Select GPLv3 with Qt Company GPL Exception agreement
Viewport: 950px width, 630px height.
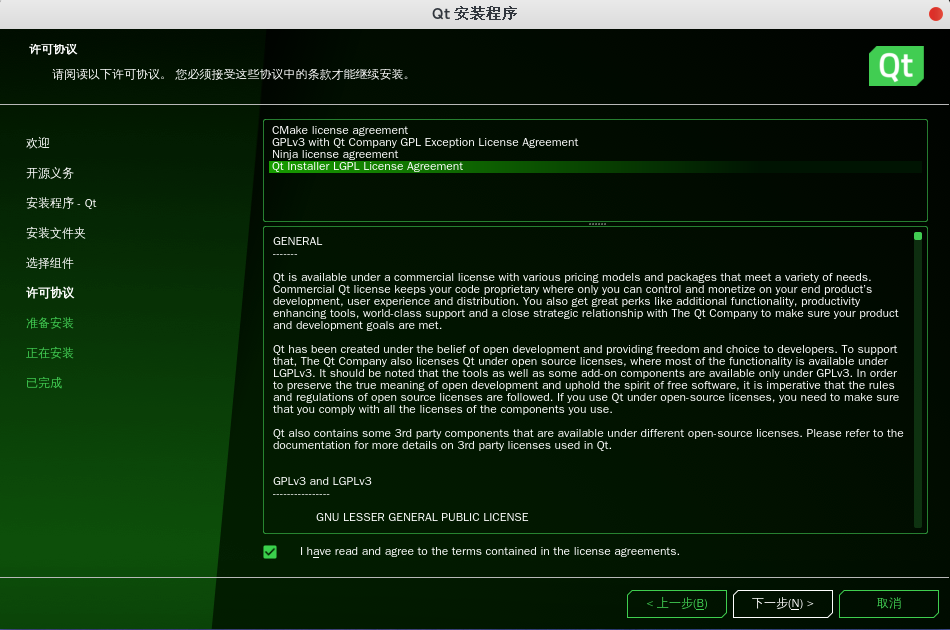tap(425, 142)
